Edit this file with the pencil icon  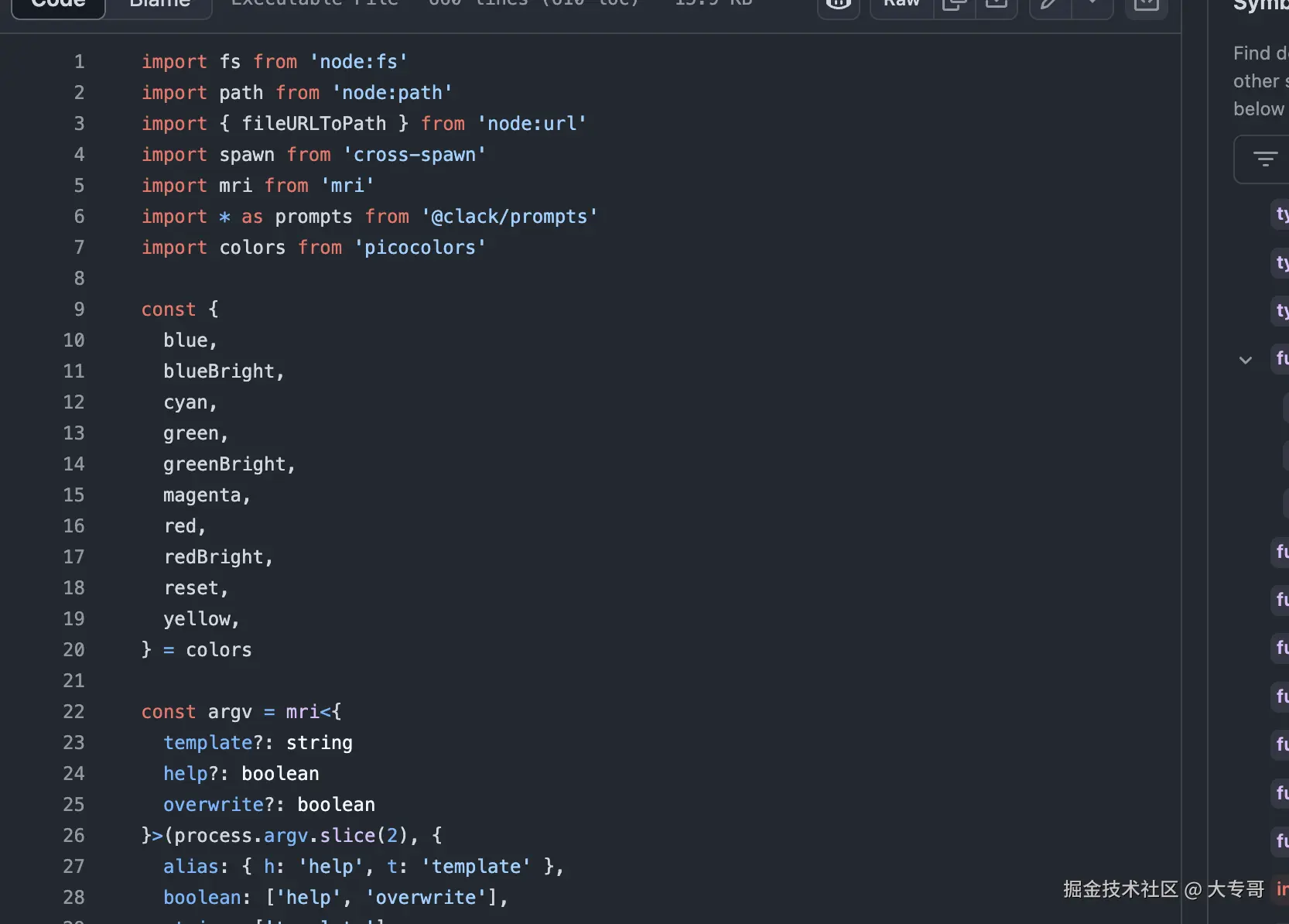coord(1050,5)
